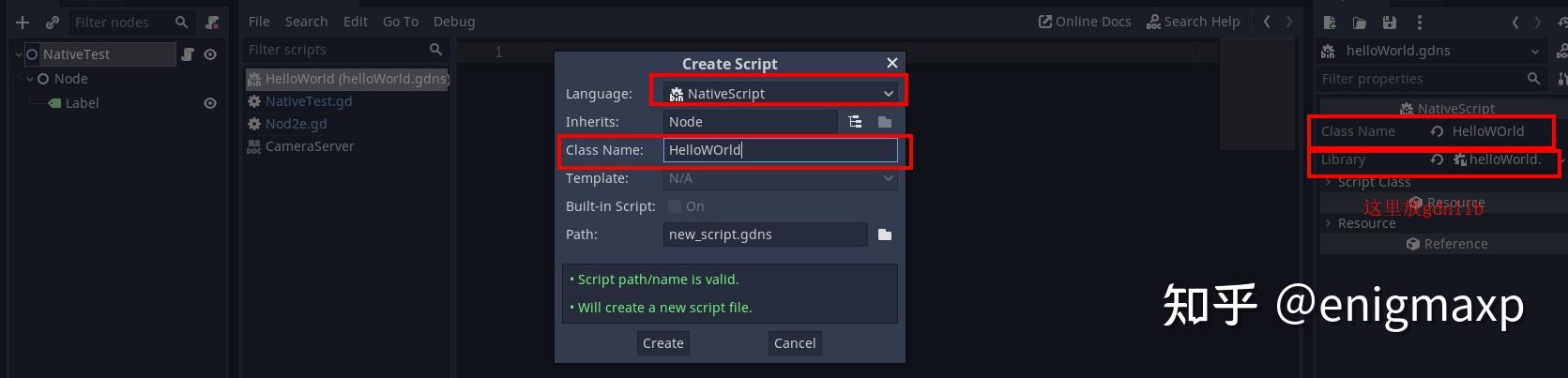Image resolution: width=1568 pixels, height=378 pixels.
Task: Select HelloWorld (helloWorld.gdns) in script list
Action: 347,79
